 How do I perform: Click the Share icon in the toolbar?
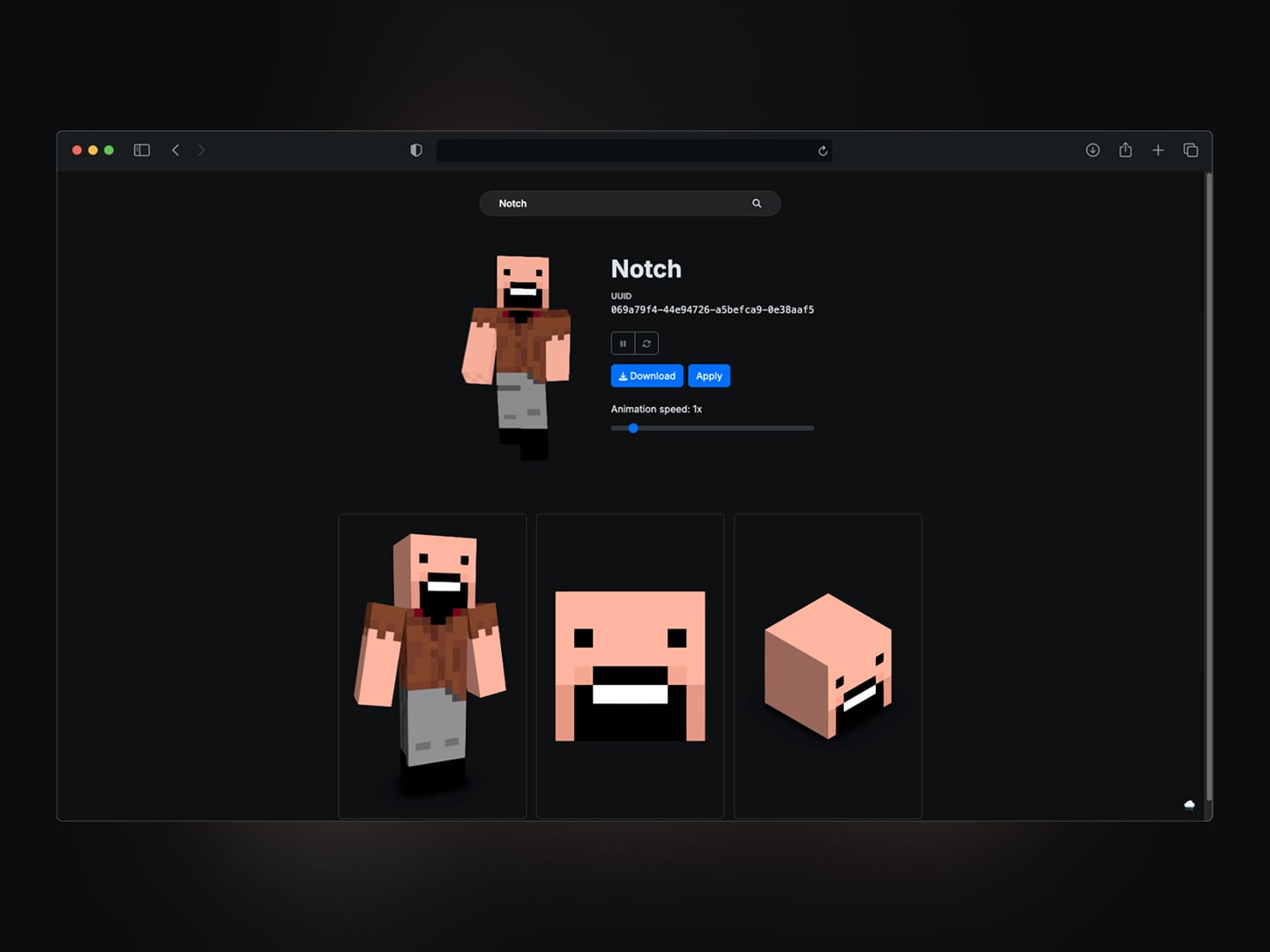pyautogui.click(x=1125, y=150)
